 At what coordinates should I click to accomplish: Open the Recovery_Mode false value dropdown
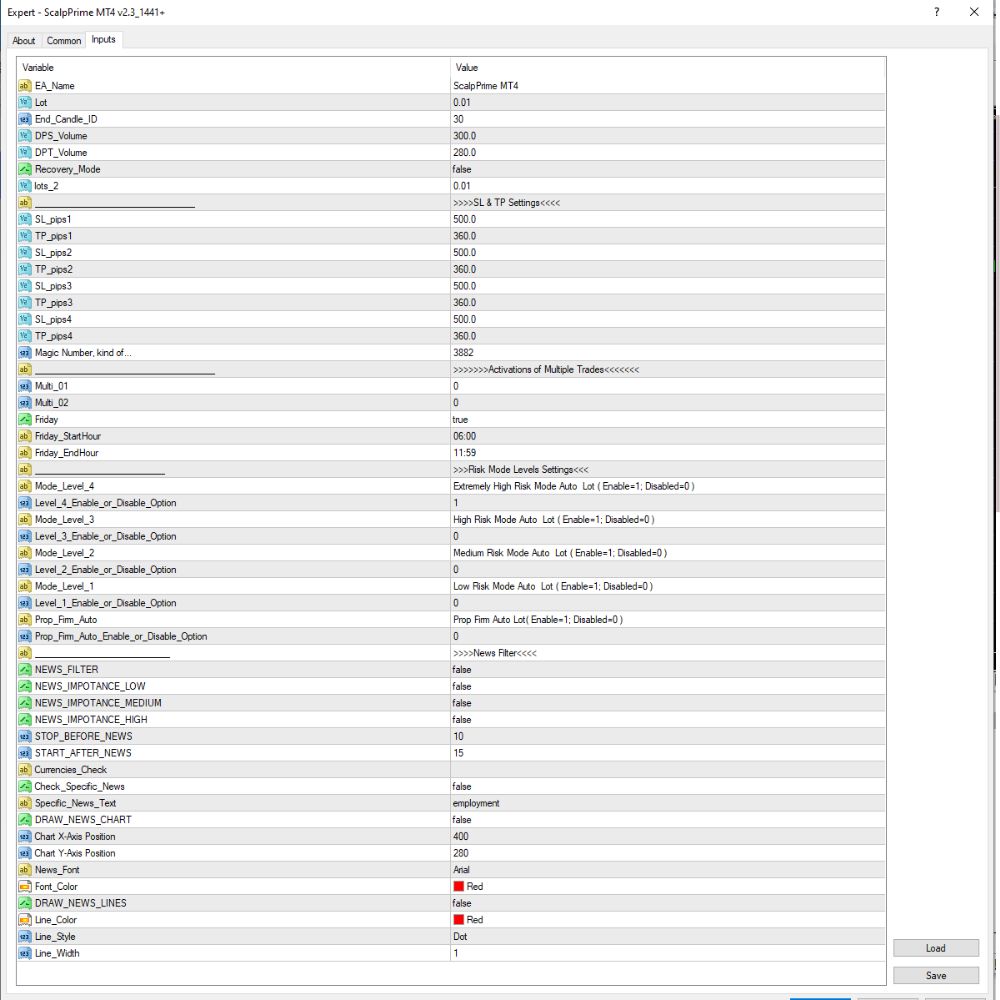click(668, 169)
